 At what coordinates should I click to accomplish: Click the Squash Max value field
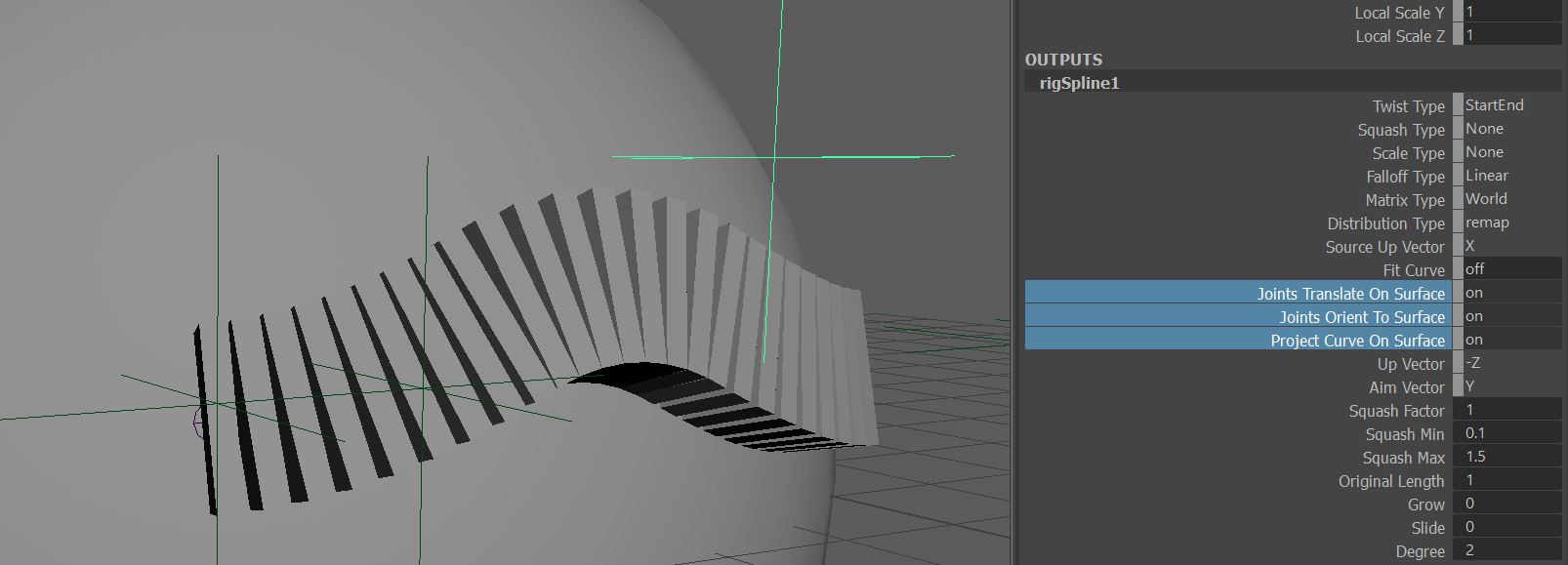point(1512,457)
